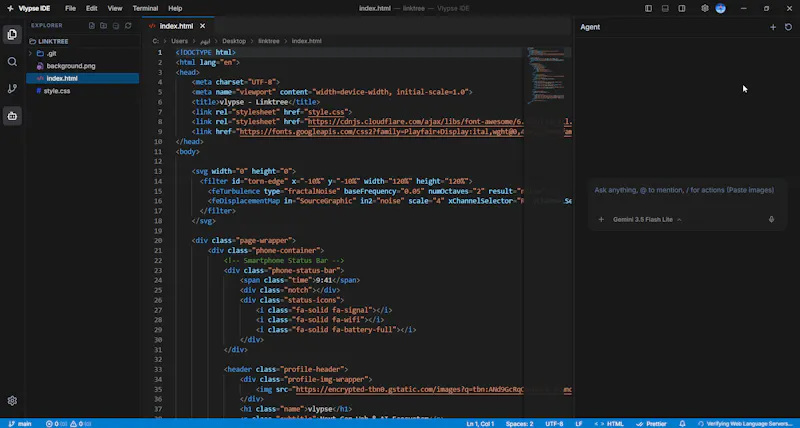Click Verifying Web Language Servers status
The width and height of the screenshot is (800, 428).
[x=744, y=424]
